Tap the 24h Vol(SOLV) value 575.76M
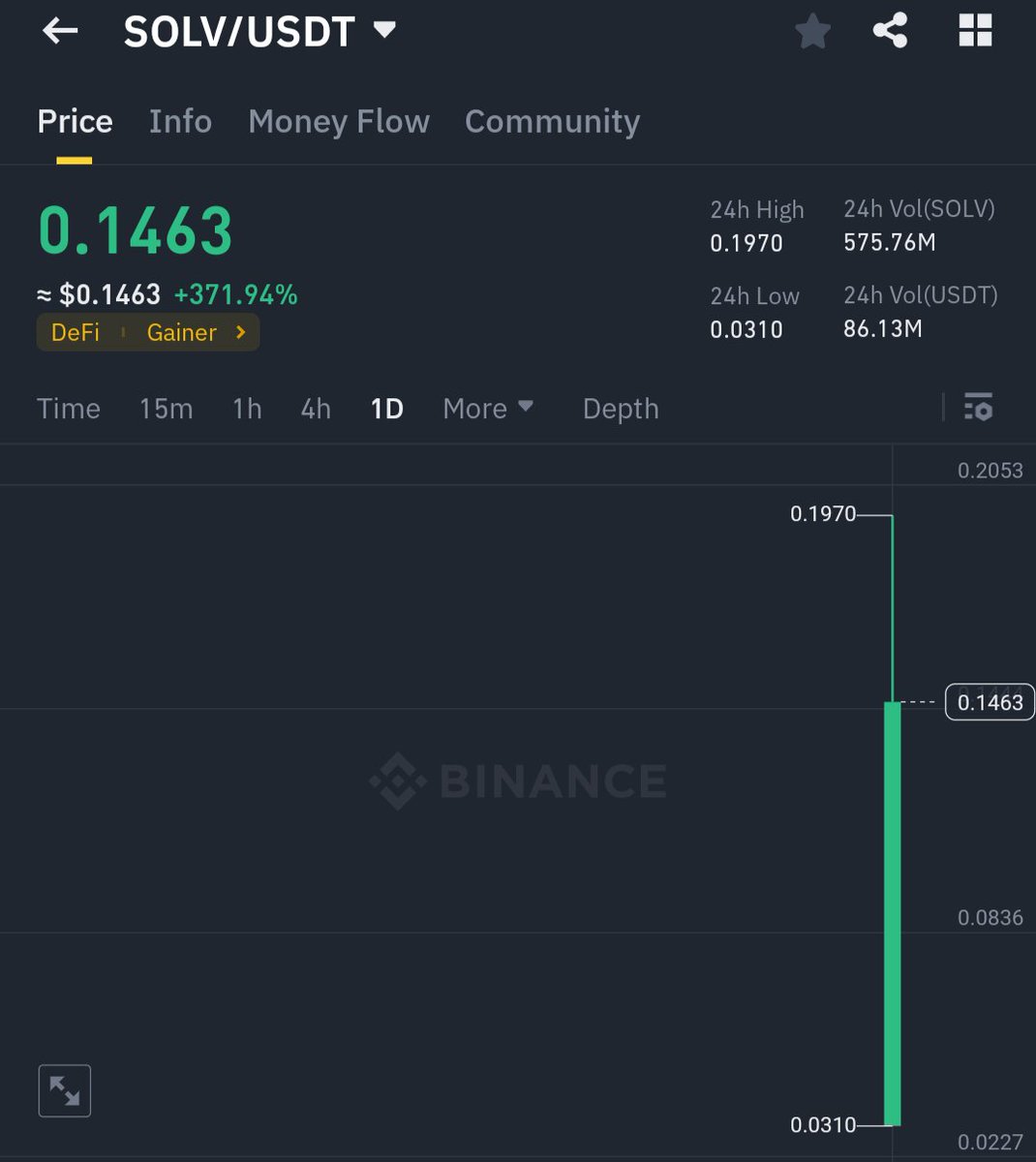 (x=890, y=242)
